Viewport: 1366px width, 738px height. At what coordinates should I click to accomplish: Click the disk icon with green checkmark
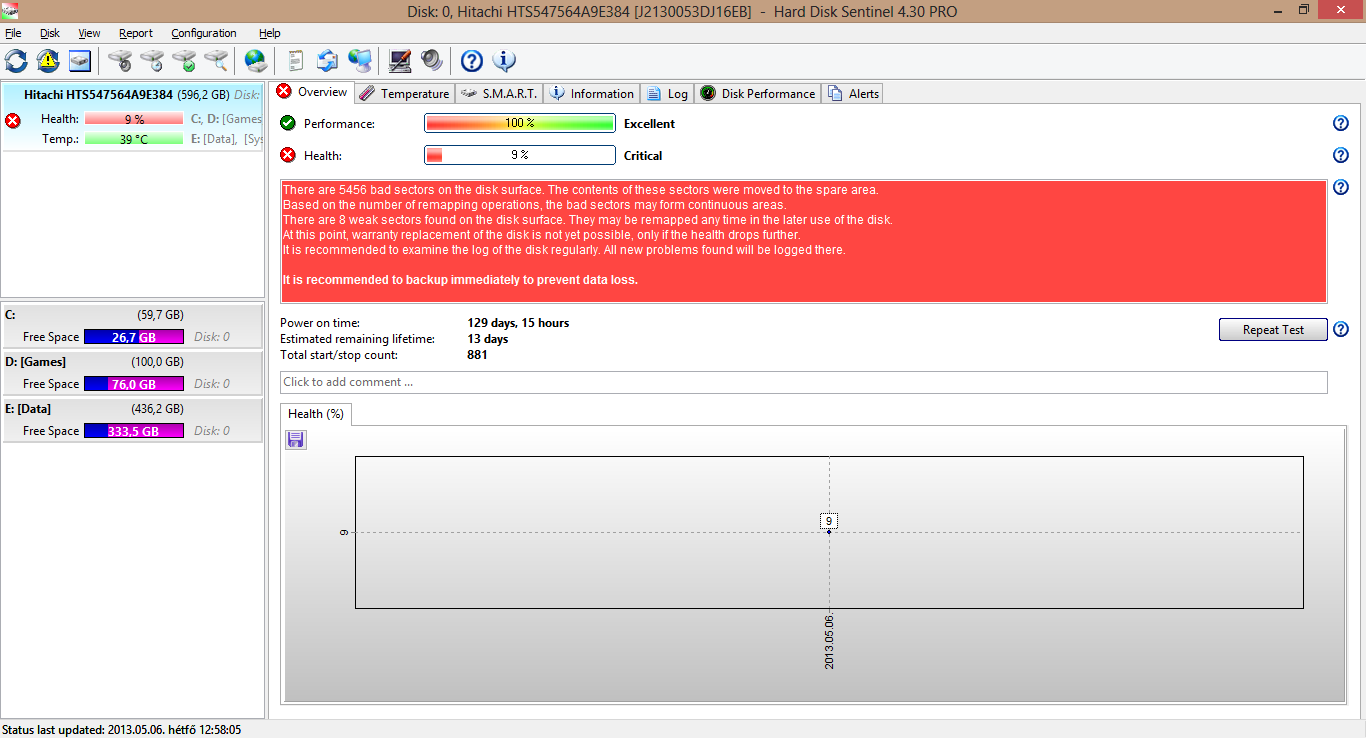184,61
